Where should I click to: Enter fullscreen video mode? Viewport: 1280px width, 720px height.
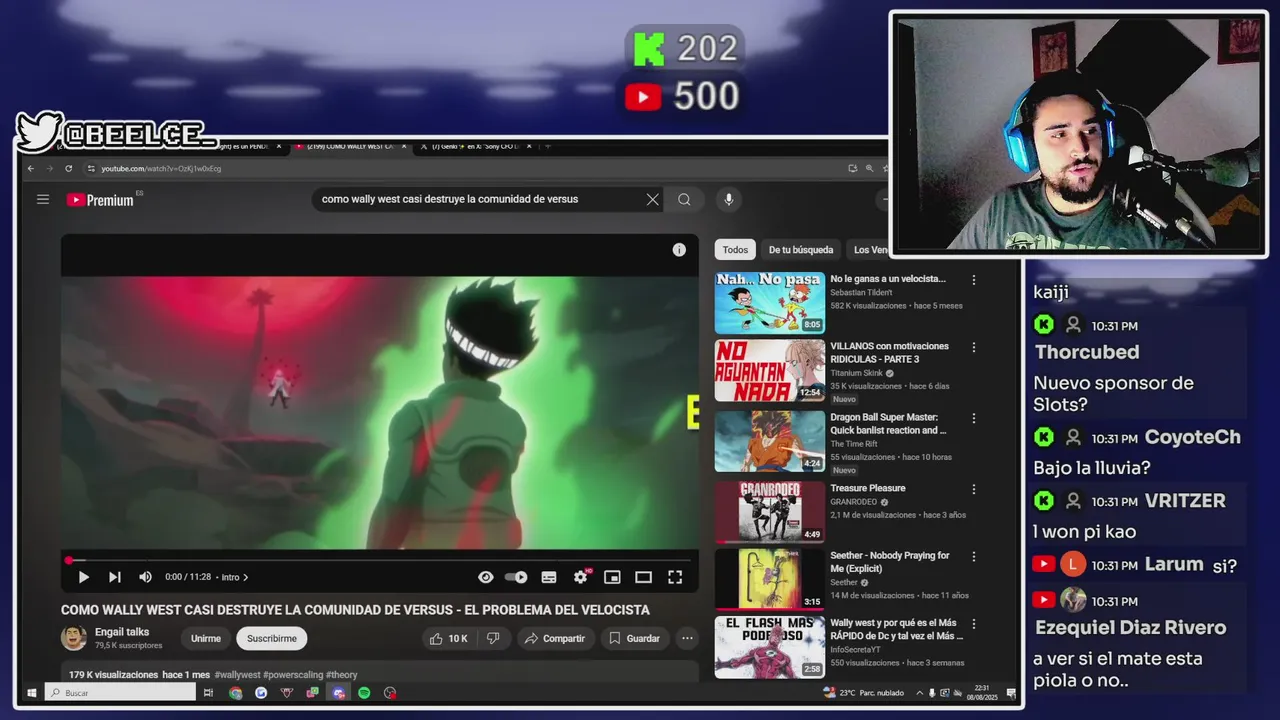click(x=675, y=577)
